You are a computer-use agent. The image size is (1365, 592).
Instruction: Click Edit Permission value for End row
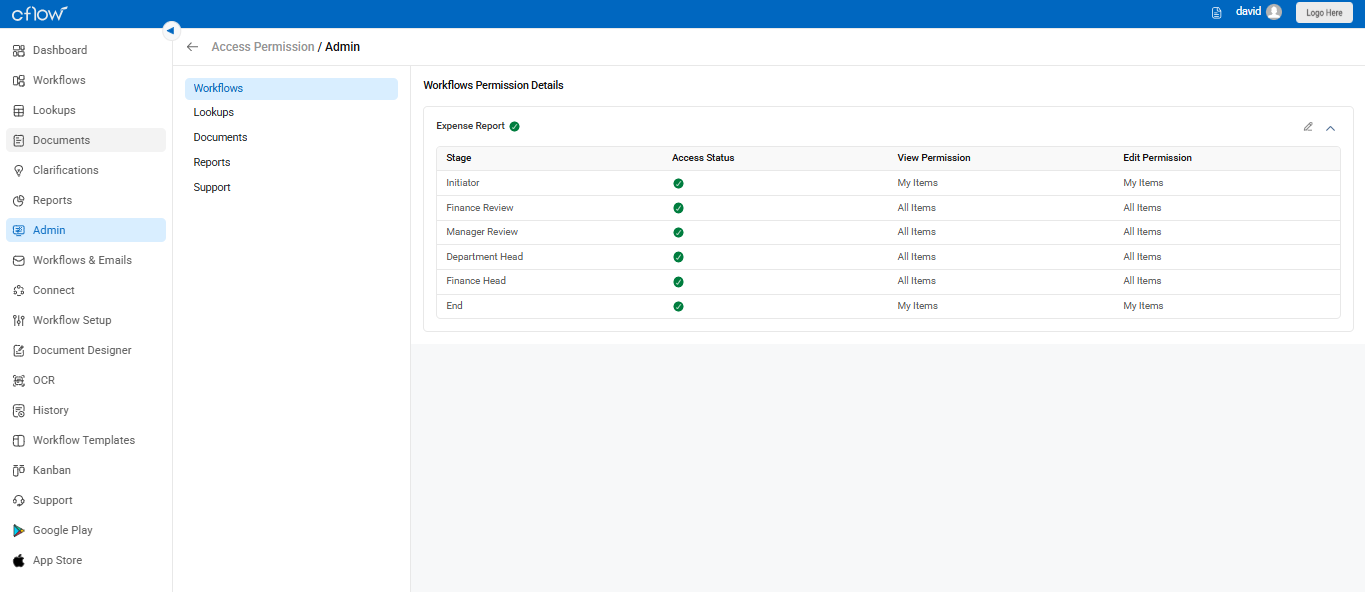(1143, 306)
